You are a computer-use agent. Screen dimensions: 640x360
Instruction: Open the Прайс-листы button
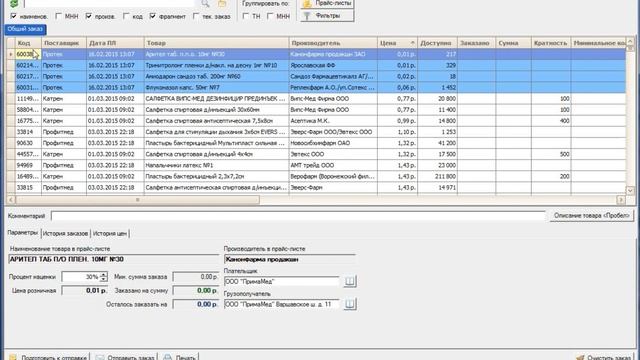point(327,3)
